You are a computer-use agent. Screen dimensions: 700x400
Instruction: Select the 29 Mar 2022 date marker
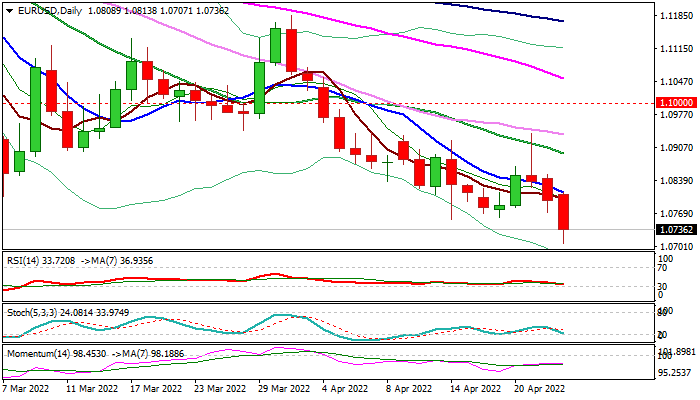pyautogui.click(x=283, y=385)
